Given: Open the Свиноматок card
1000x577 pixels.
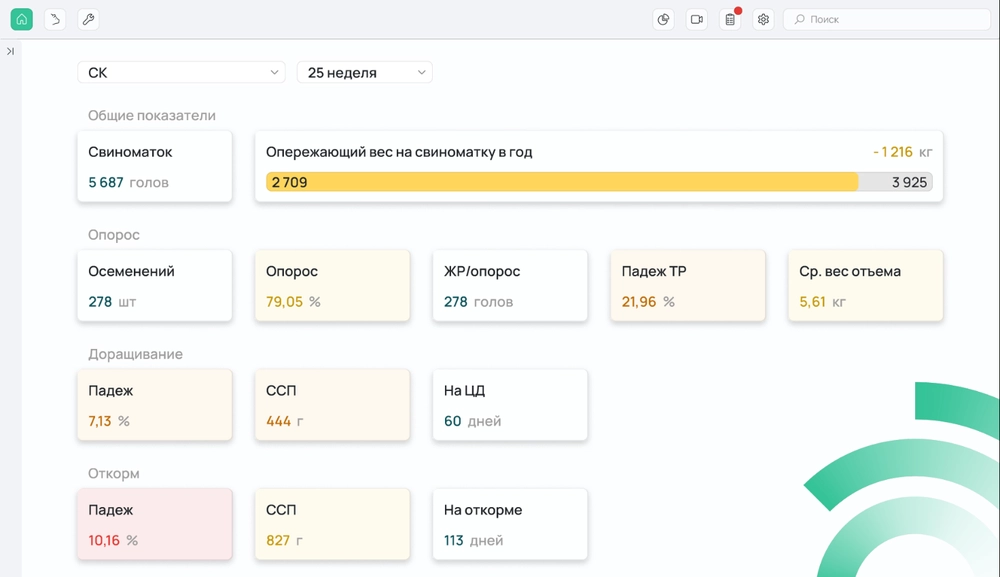Looking at the screenshot, I should (155, 166).
